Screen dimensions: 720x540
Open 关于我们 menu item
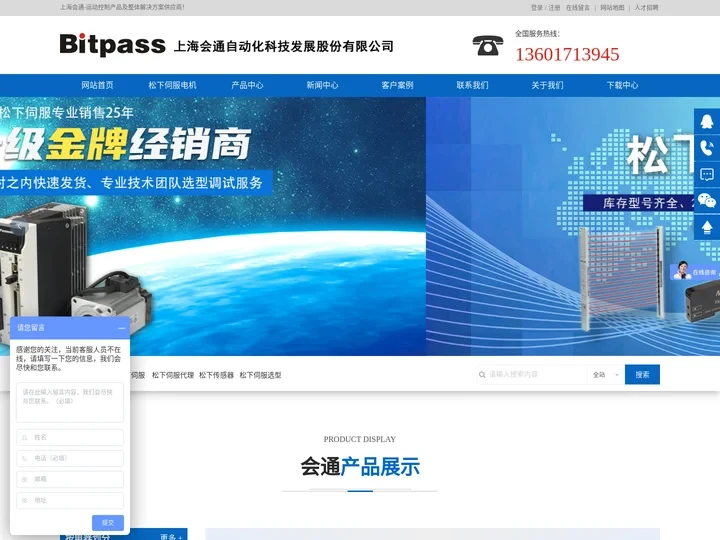[547, 85]
